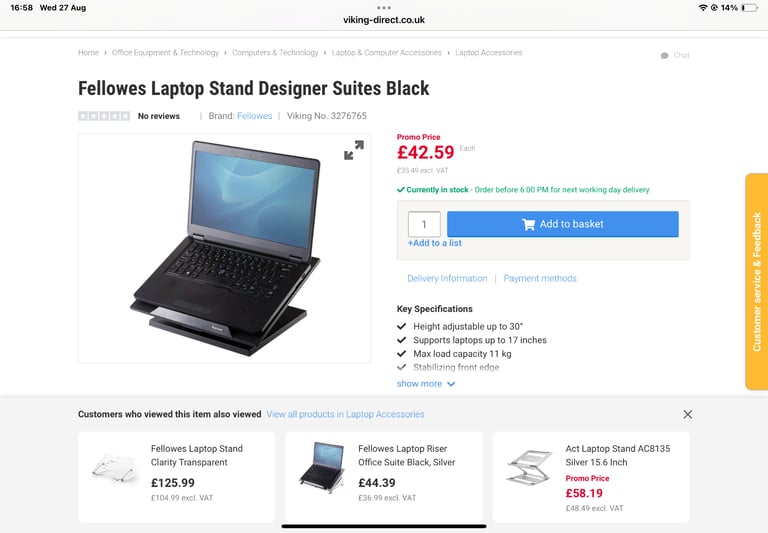Open the Fellowes brand link
Viewport: 768px width, 533px height.
(x=255, y=116)
